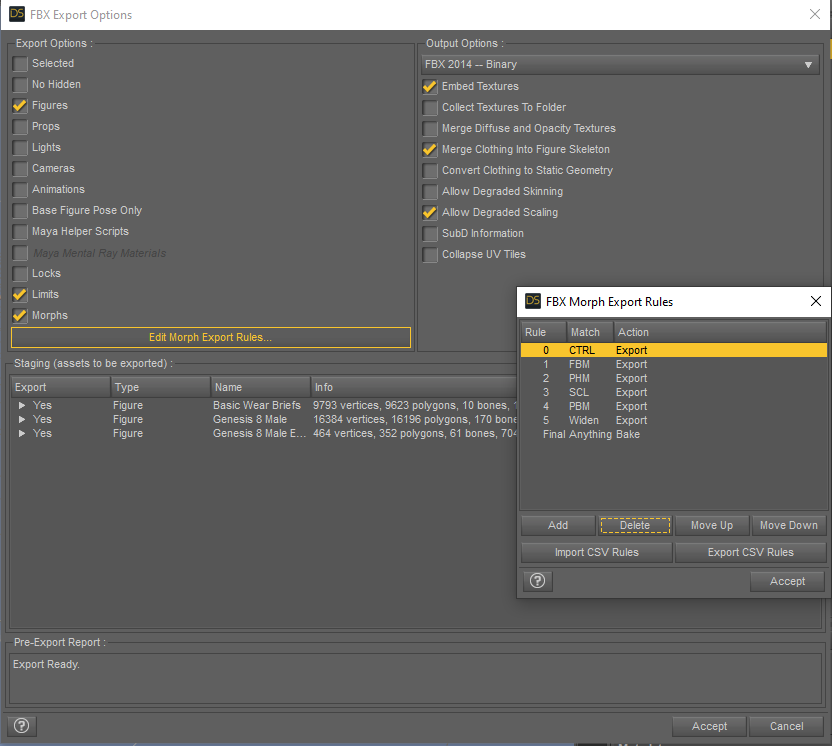Check Merge Diffuse and Opacity Textures
Image resolution: width=832 pixels, height=746 pixels.
(x=430, y=128)
